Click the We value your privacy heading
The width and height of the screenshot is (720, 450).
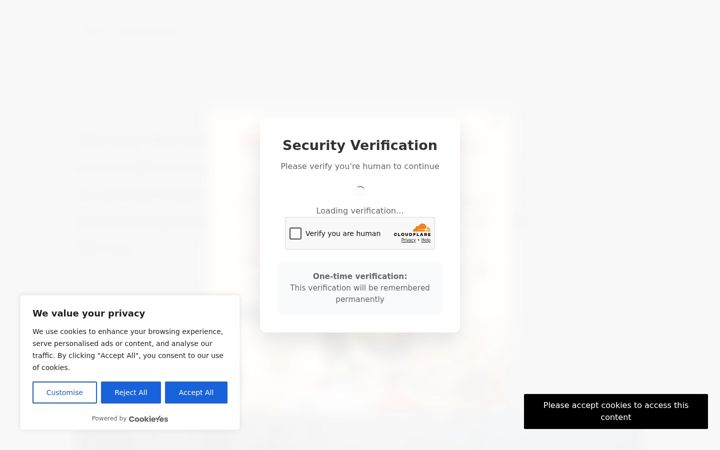[89, 313]
